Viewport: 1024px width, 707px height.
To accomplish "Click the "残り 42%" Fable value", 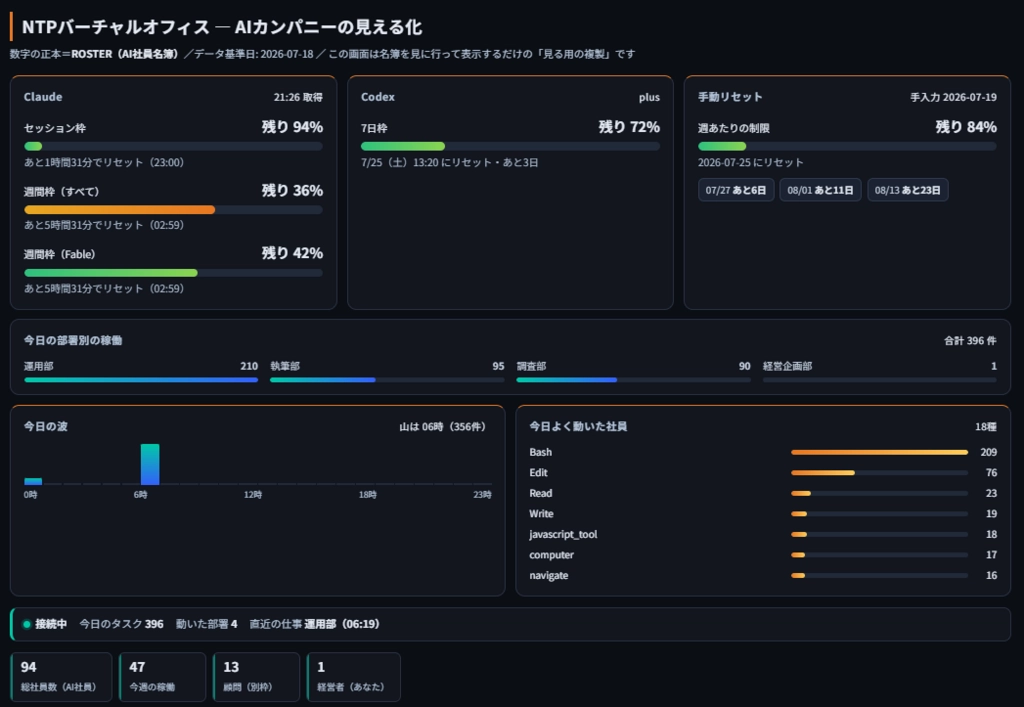I will point(292,253).
